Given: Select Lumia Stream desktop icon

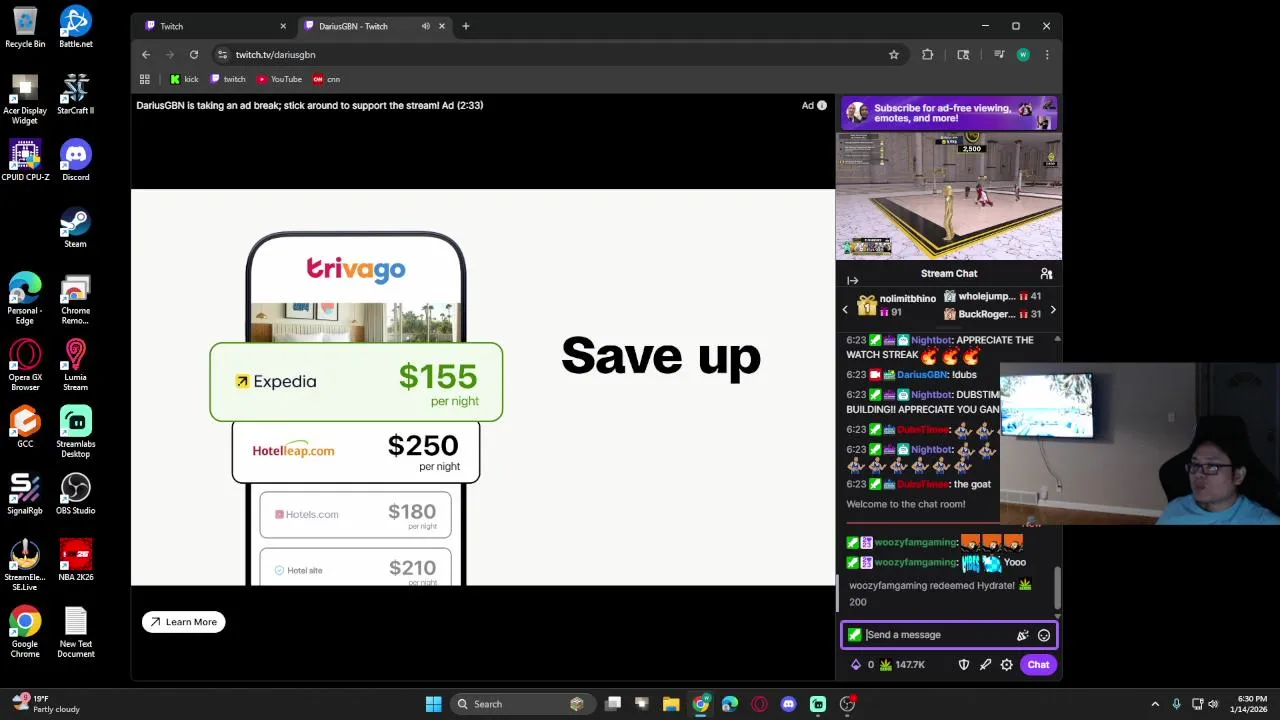Looking at the screenshot, I should [76, 365].
